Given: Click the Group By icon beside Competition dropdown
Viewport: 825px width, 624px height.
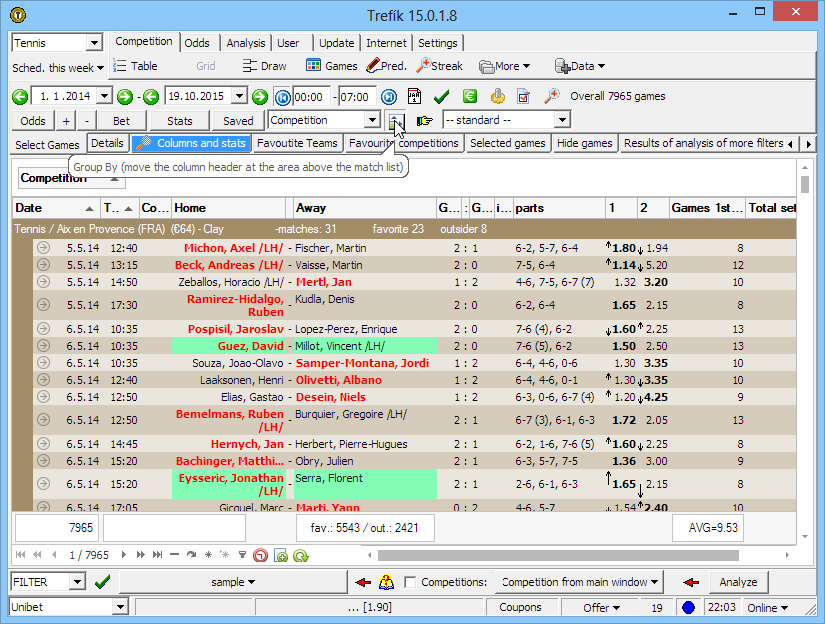Looking at the screenshot, I should [x=397, y=121].
